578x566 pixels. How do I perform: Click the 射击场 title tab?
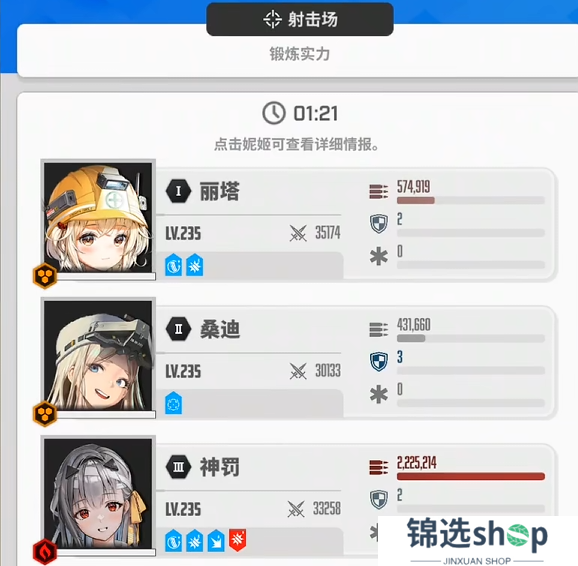click(x=300, y=19)
